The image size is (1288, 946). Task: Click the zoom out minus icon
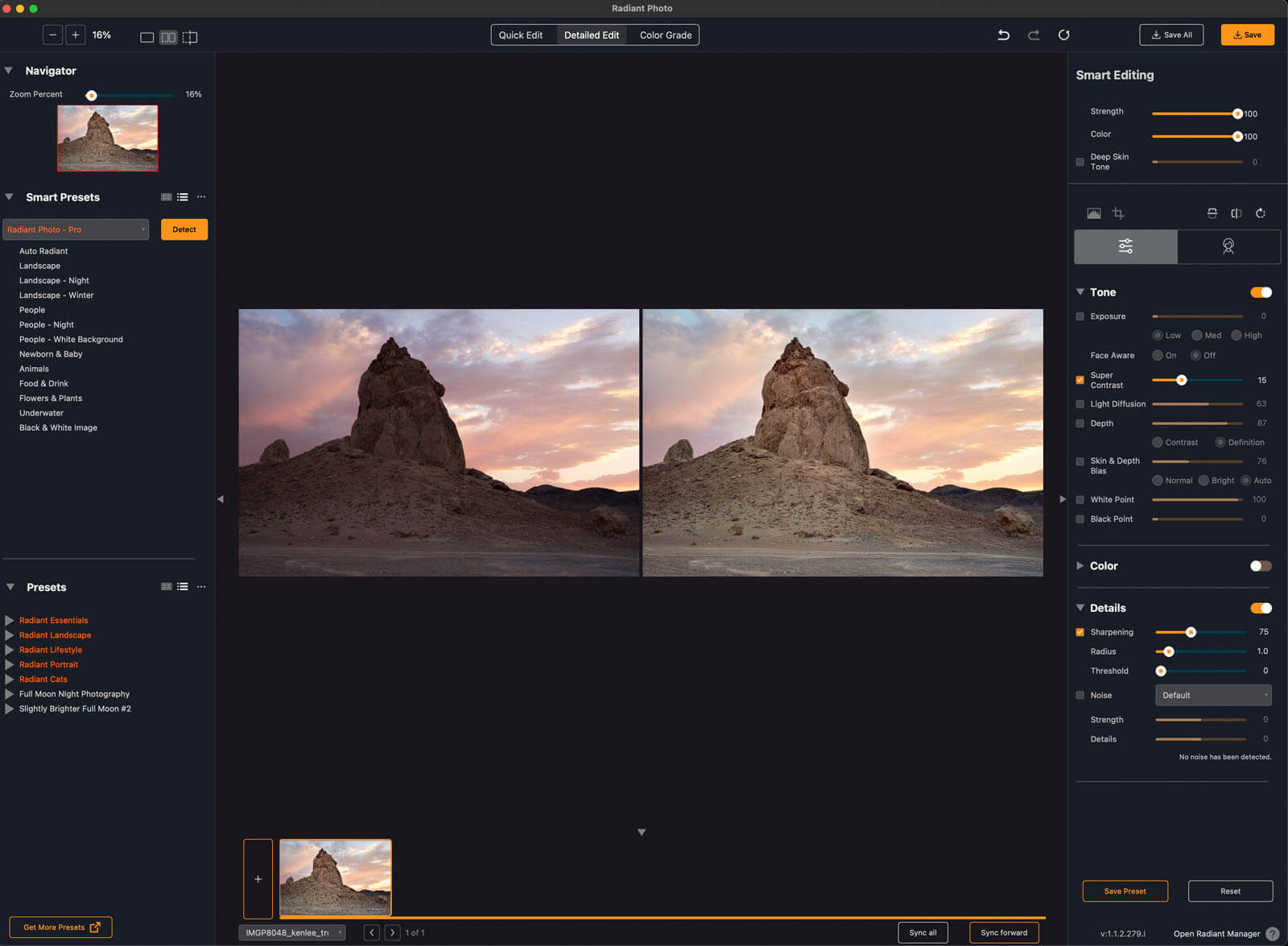tap(52, 35)
